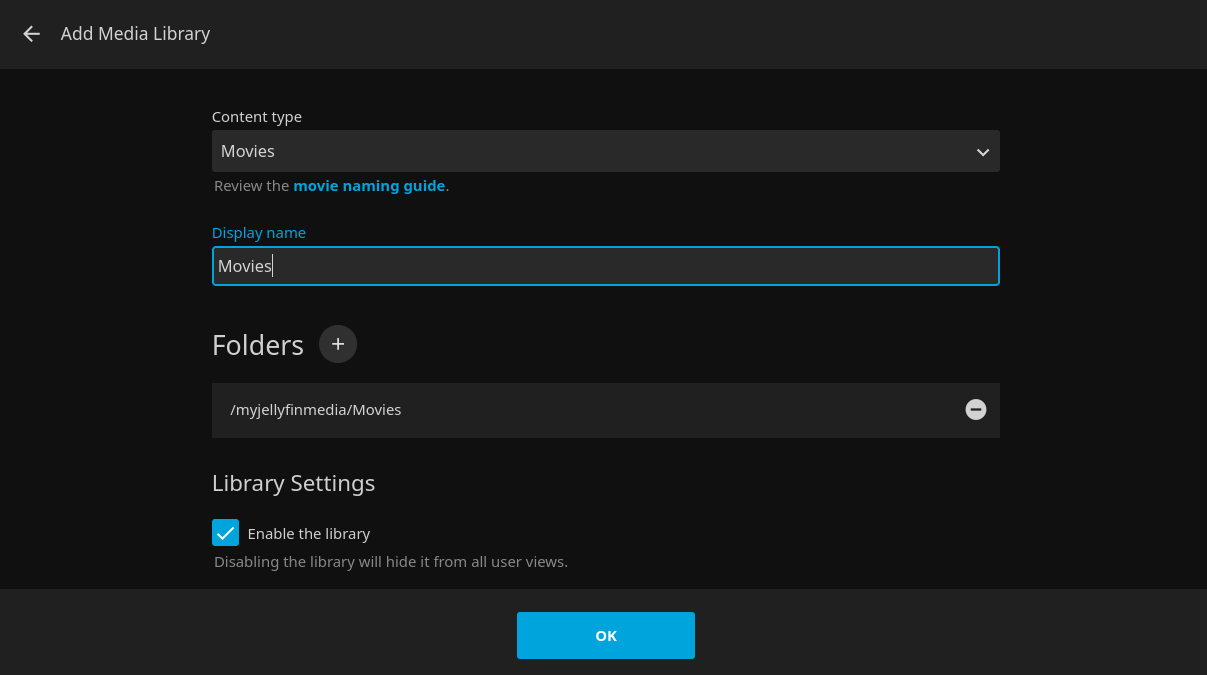Click into the Display name field

[x=606, y=266]
